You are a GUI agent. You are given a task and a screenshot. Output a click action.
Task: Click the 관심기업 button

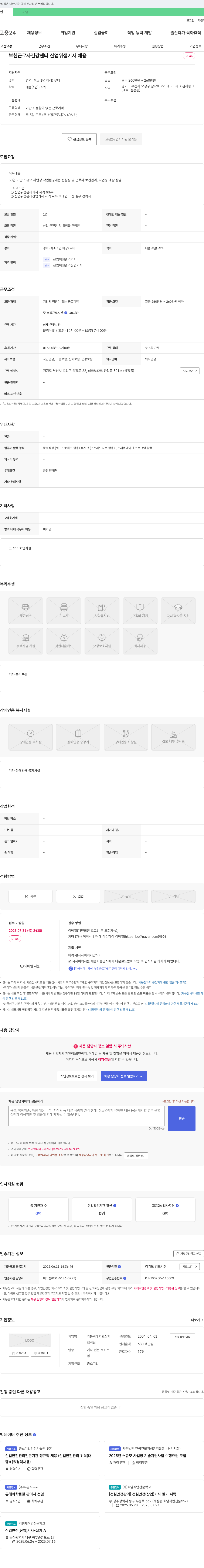[x=19, y=1353]
